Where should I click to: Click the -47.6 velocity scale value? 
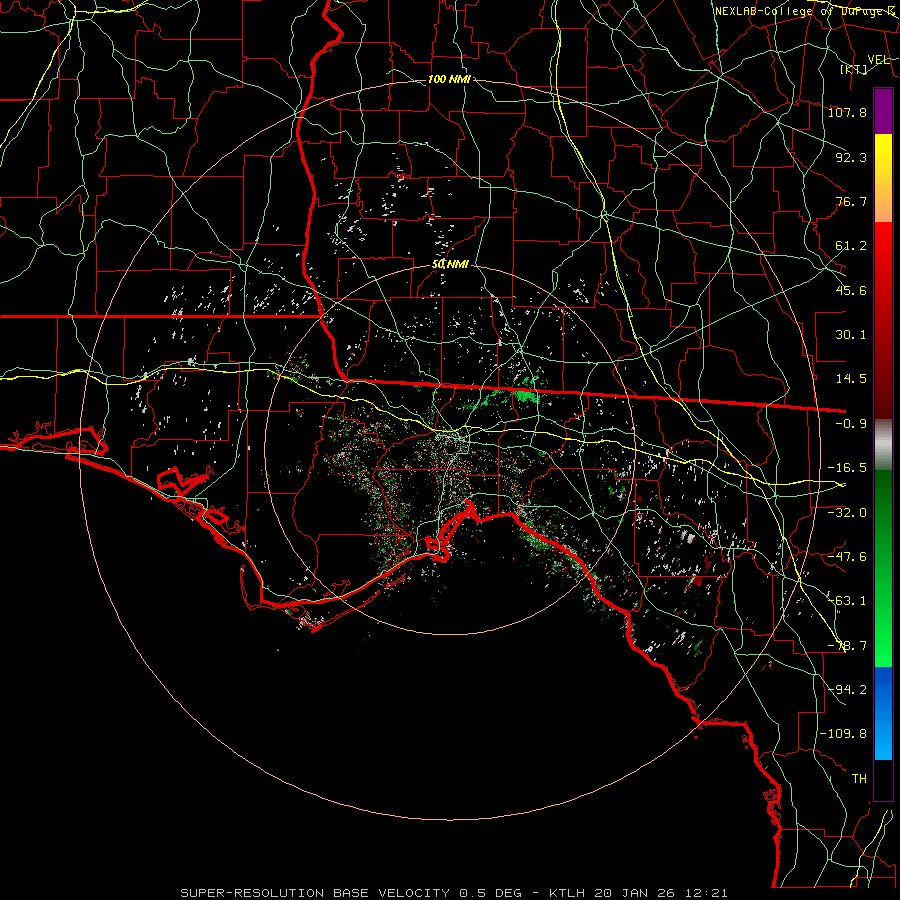[x=847, y=557]
